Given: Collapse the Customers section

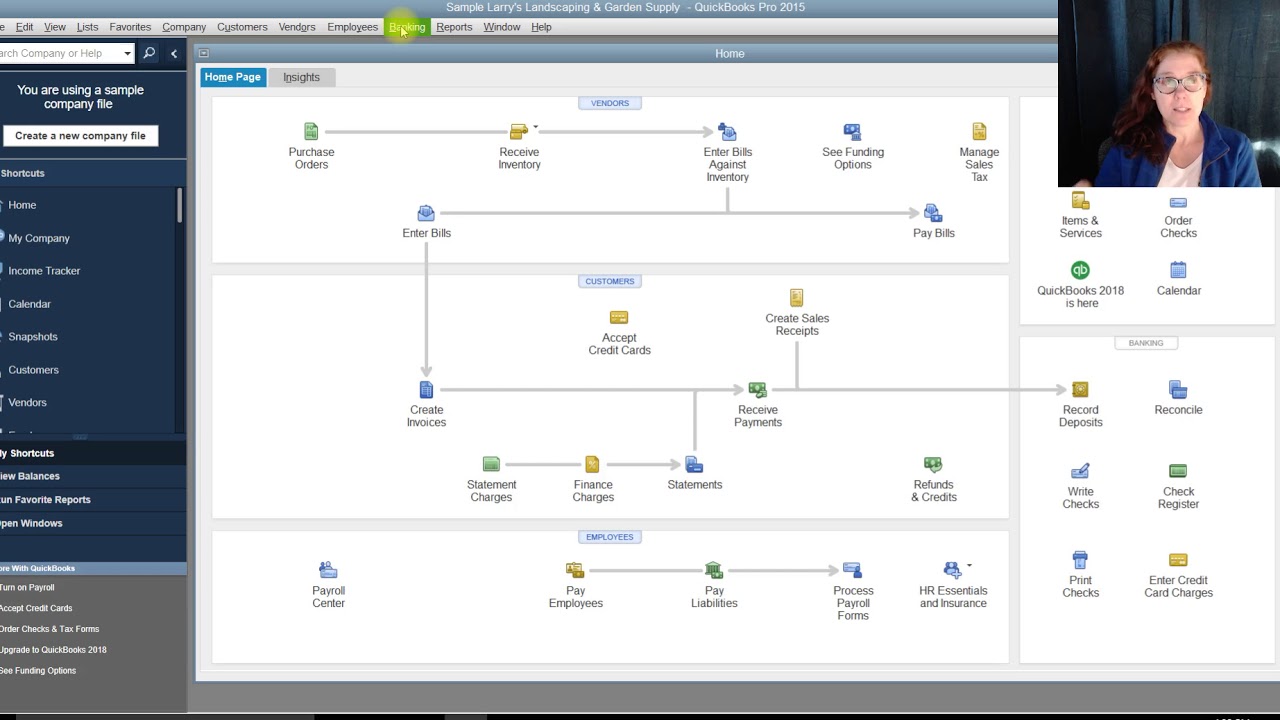Looking at the screenshot, I should [610, 281].
